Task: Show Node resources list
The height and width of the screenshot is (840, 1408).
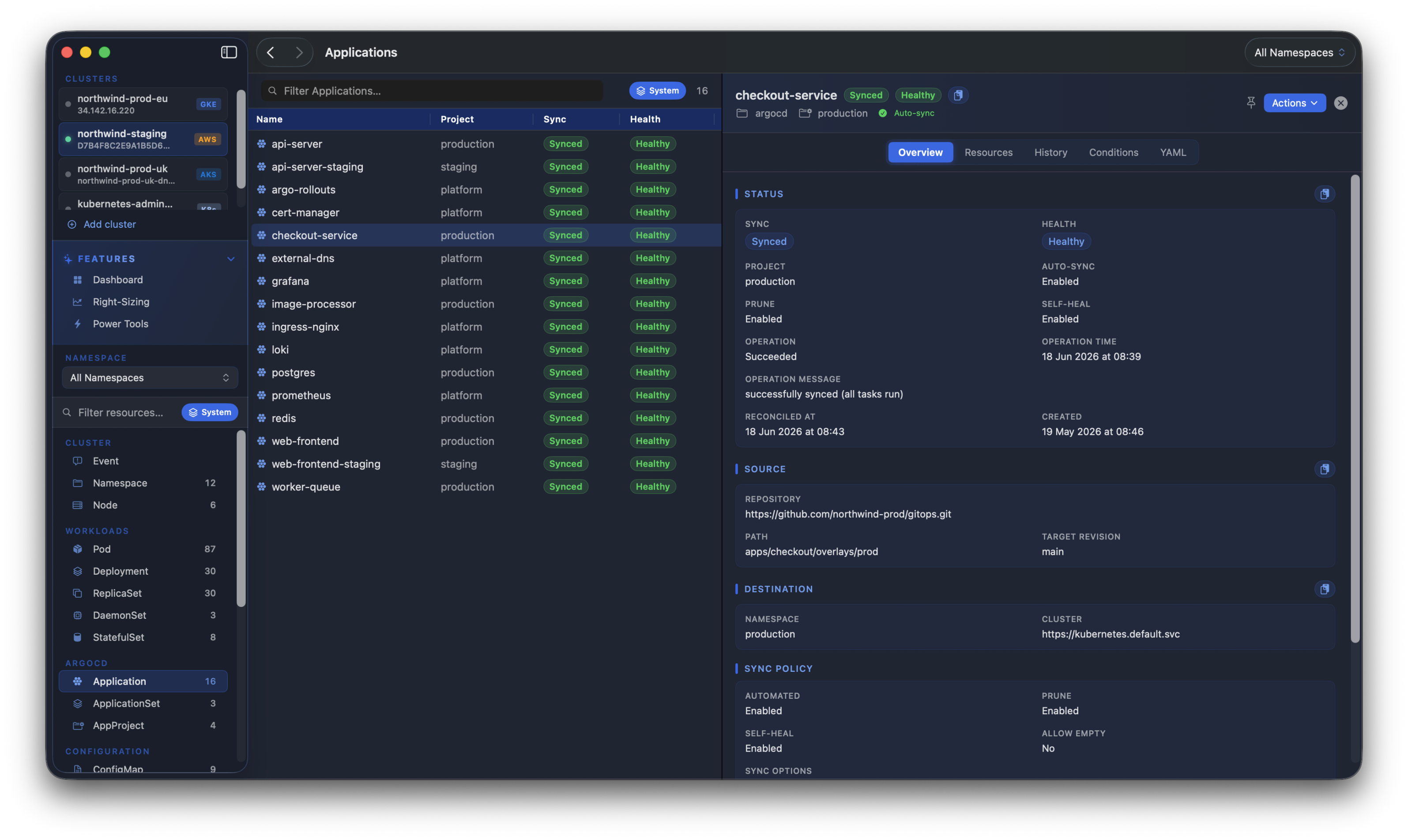Action: (x=143, y=505)
